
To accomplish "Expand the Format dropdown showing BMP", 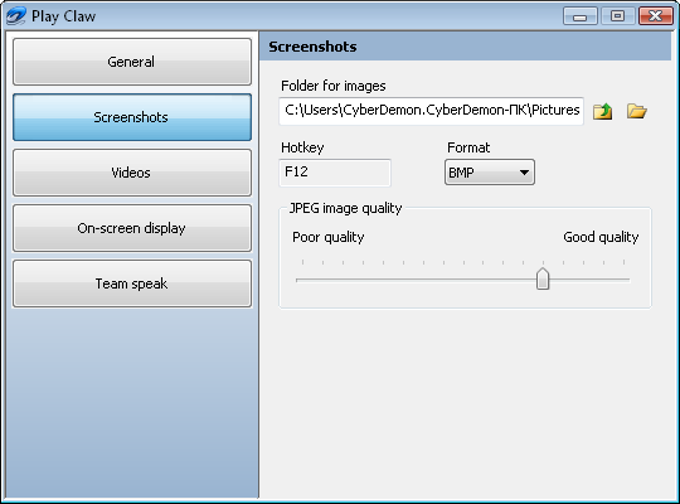I will pos(489,172).
